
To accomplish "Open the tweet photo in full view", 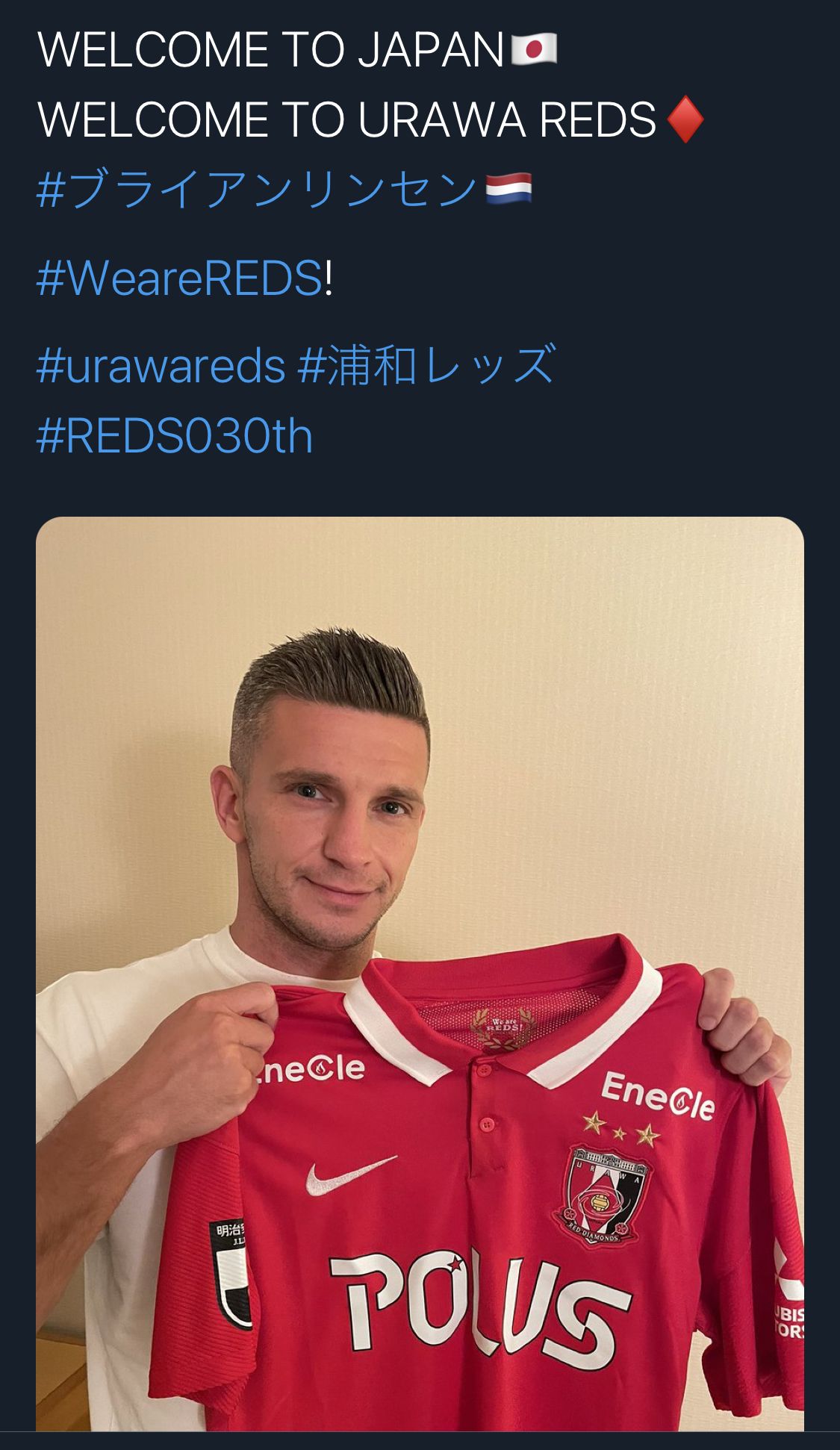I will click(x=420, y=974).
